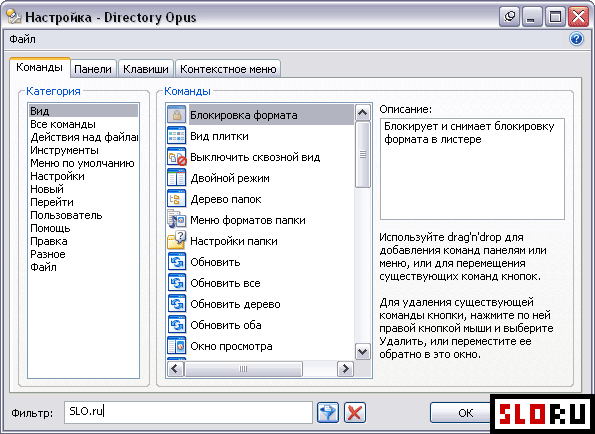Image resolution: width=595 pixels, height=434 pixels.
Task: Open the Файл menu
Action: [22, 39]
